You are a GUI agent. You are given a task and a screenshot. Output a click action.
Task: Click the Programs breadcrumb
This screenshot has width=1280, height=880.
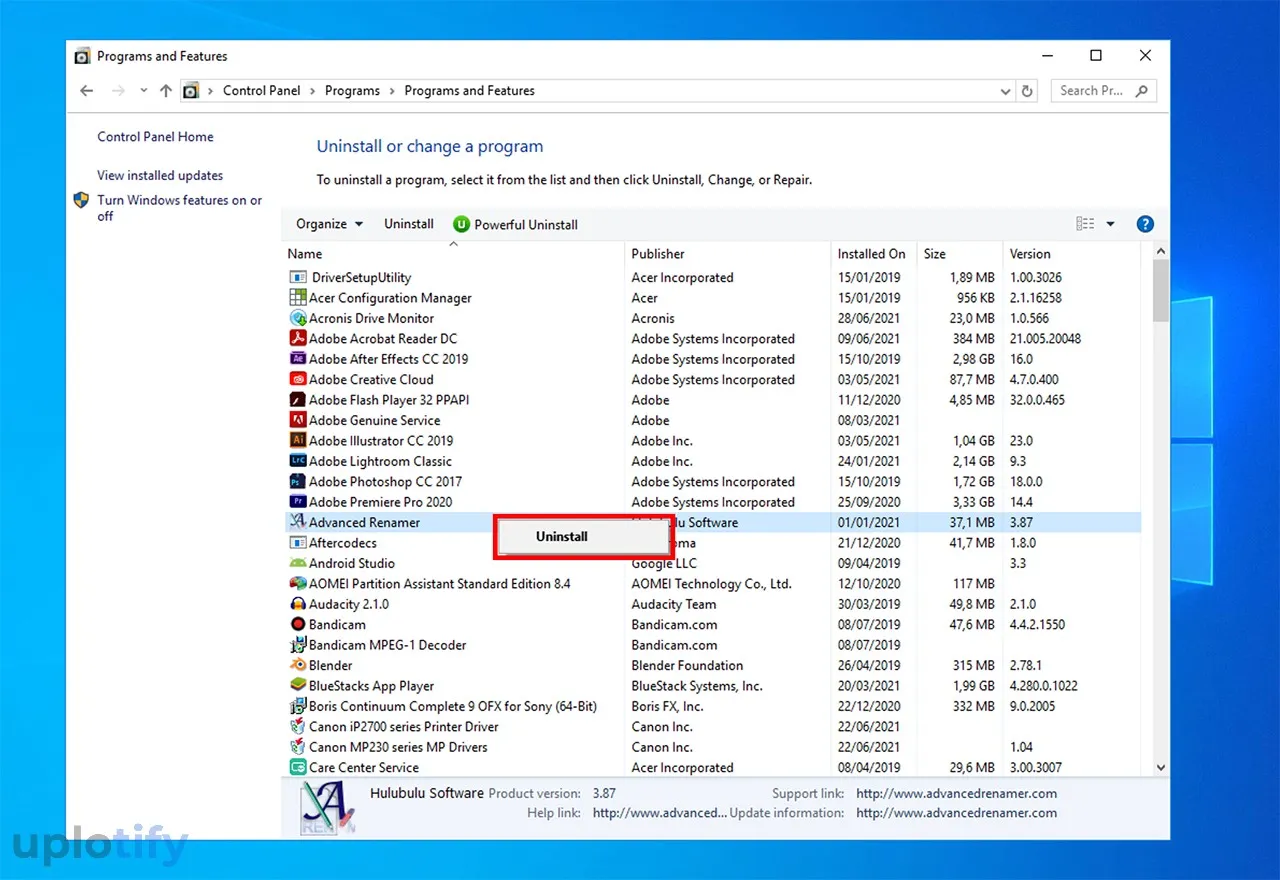pos(352,90)
